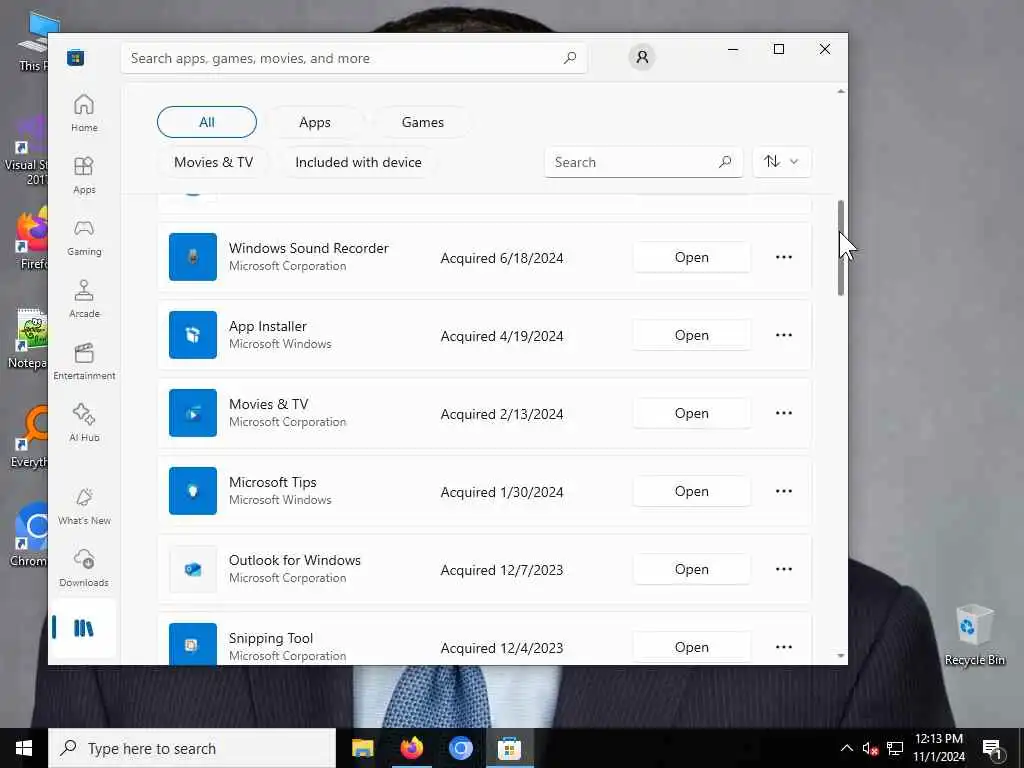Open the notification center icon
Viewport: 1024px width, 768px height.
pos(992,749)
